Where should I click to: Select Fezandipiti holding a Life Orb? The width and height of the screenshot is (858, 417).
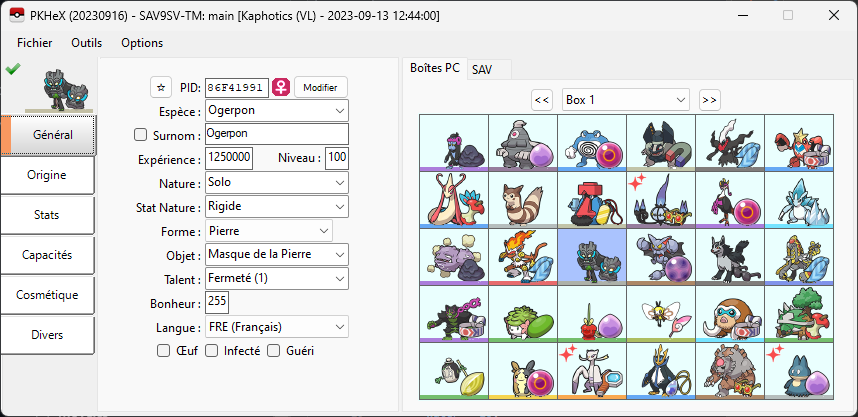(730, 200)
